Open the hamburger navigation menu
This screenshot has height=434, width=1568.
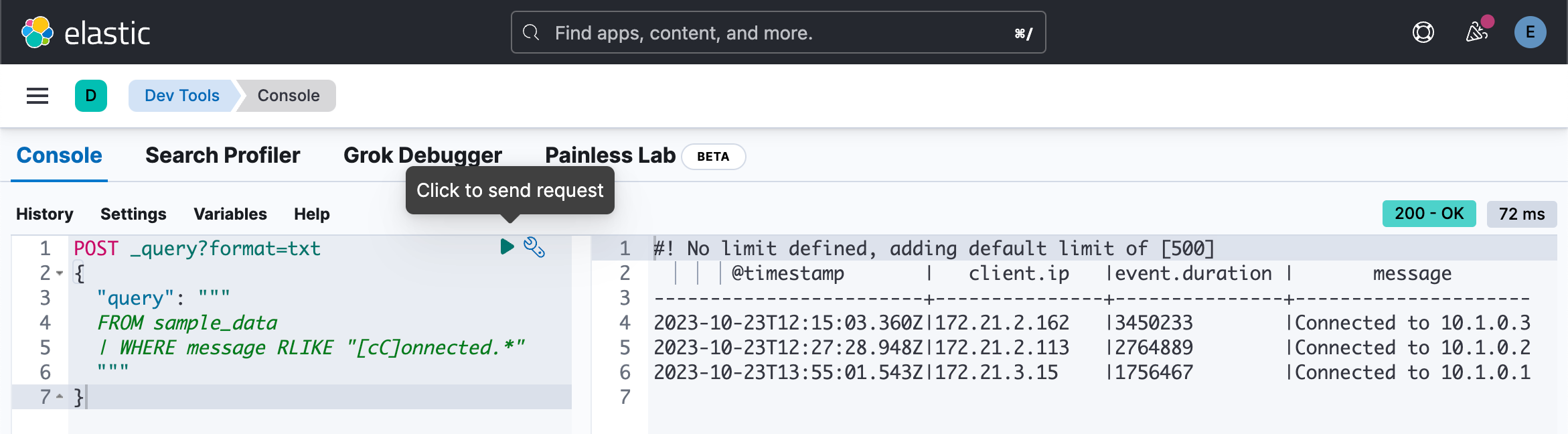(37, 96)
